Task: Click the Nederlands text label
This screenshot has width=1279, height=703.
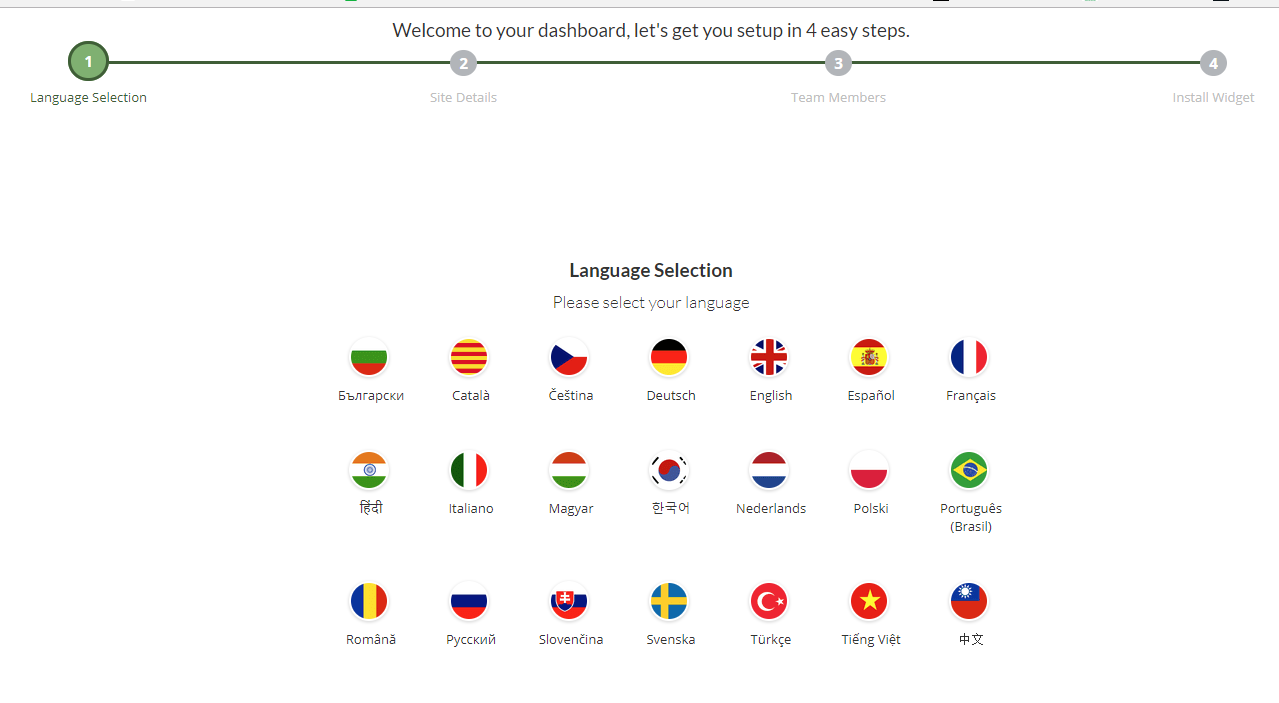Action: 771,509
